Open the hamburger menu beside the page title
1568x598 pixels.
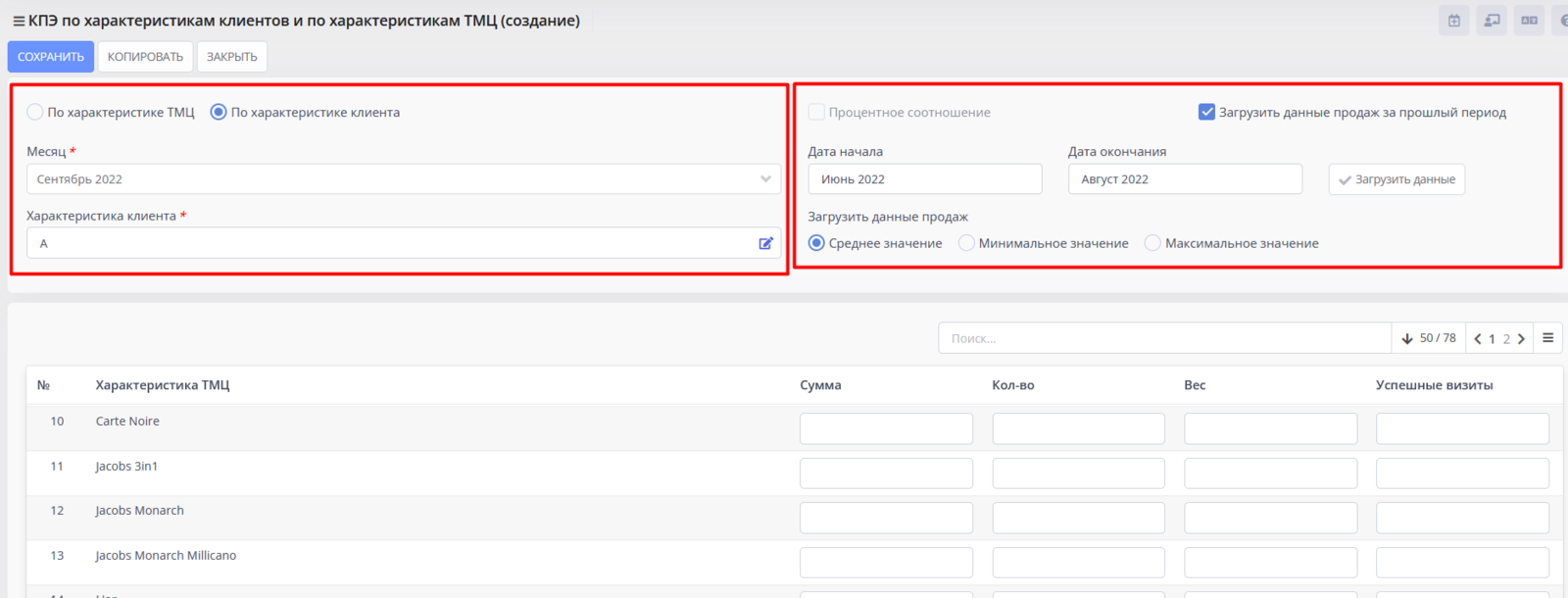(x=19, y=21)
